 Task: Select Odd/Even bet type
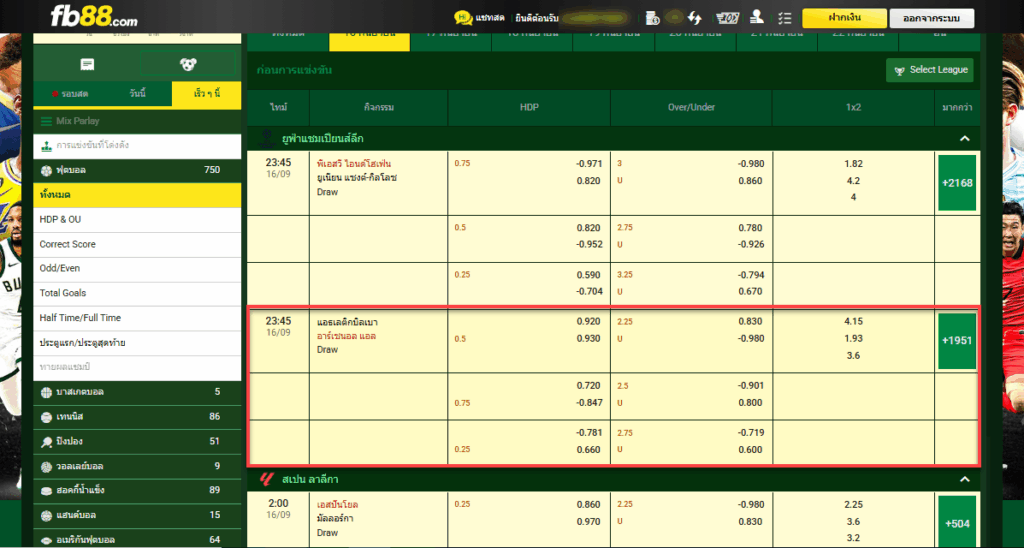click(137, 268)
